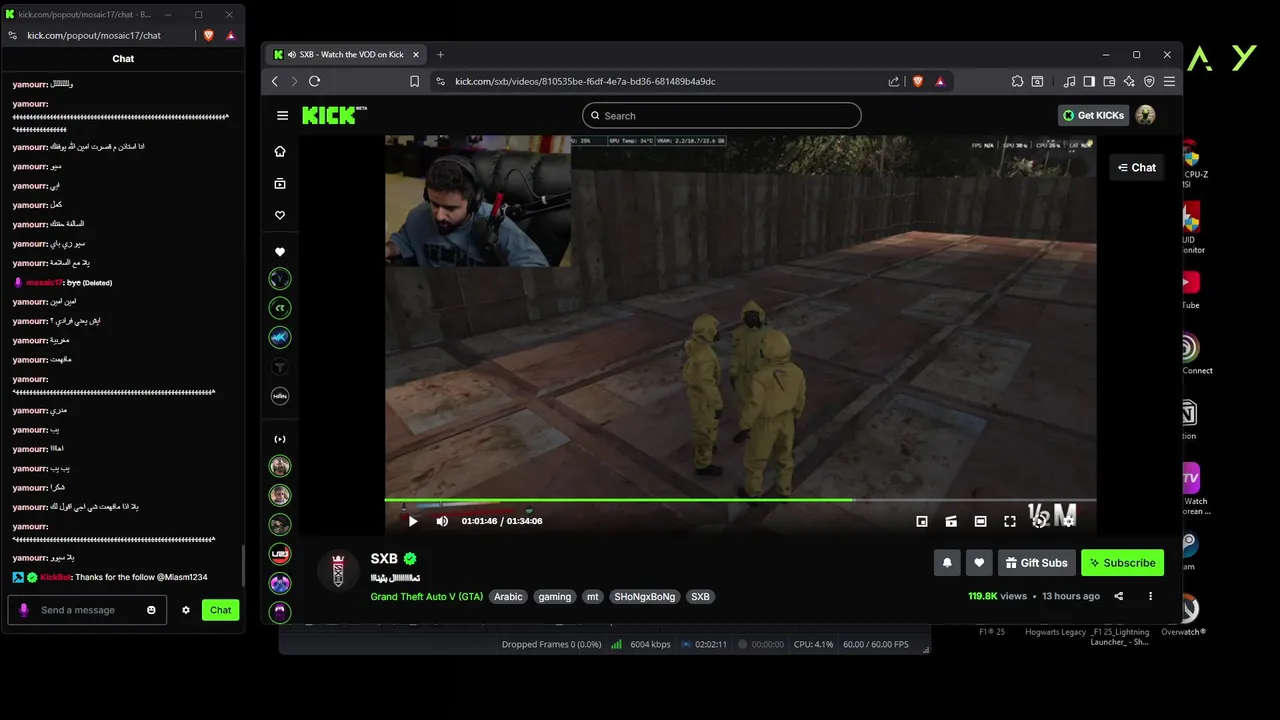
Task: Open playback speed control in player
Action: 1039,521
